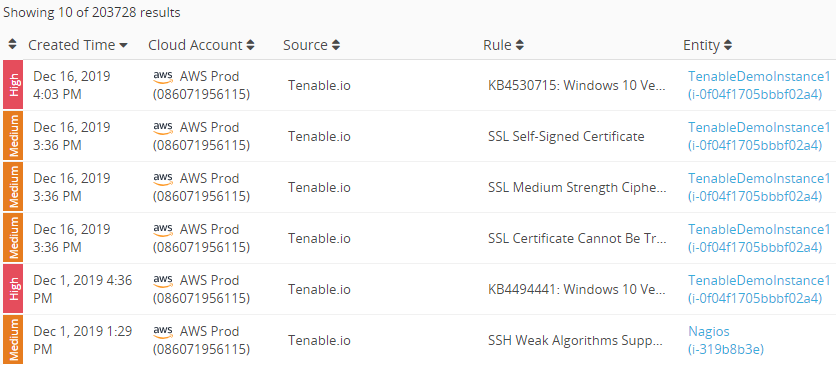Click Medium severity badge on SSL Self-Signed row
The height and width of the screenshot is (365, 836).
click(13, 136)
